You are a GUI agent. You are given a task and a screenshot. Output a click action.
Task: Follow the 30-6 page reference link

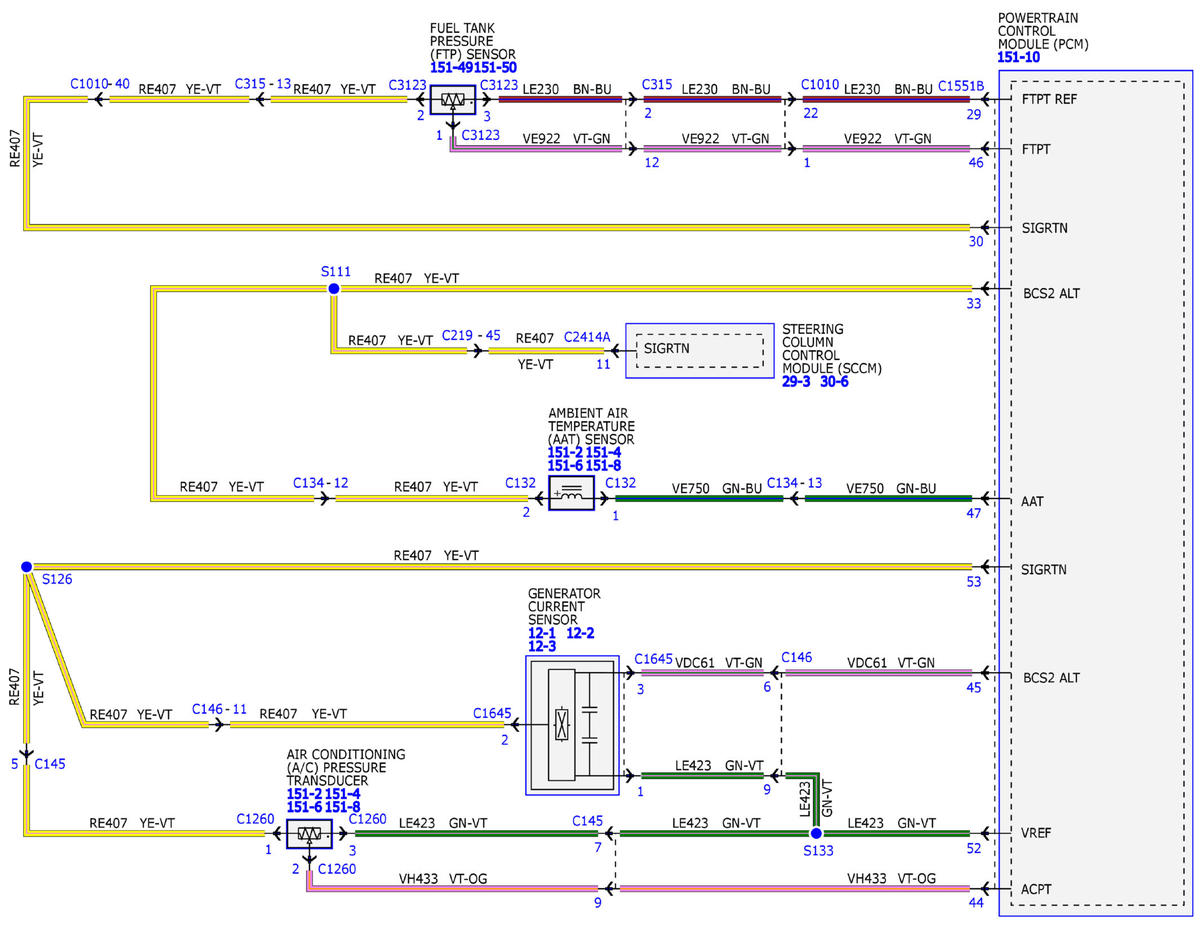[834, 382]
